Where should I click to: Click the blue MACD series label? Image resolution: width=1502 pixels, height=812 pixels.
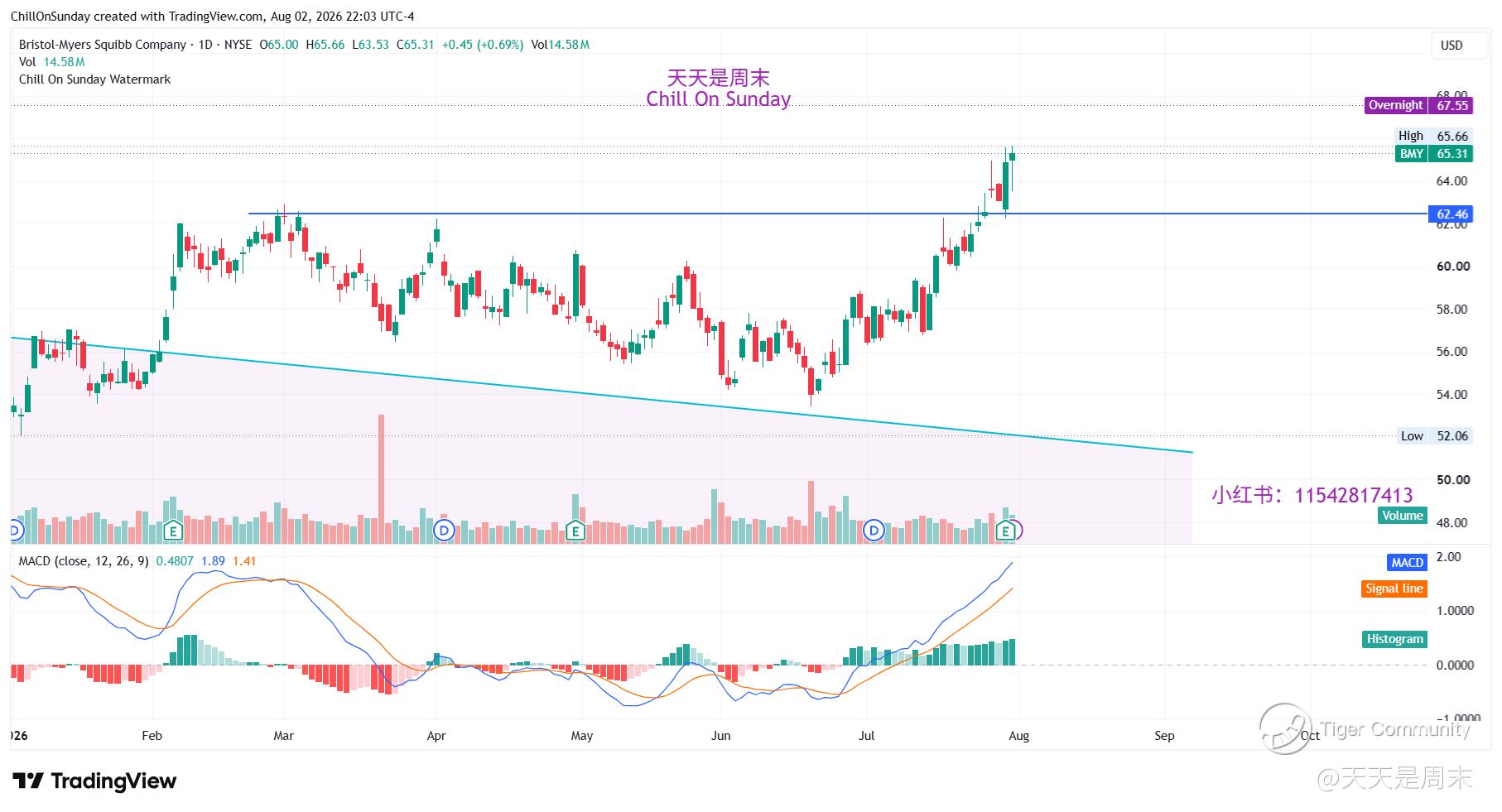(x=1407, y=562)
